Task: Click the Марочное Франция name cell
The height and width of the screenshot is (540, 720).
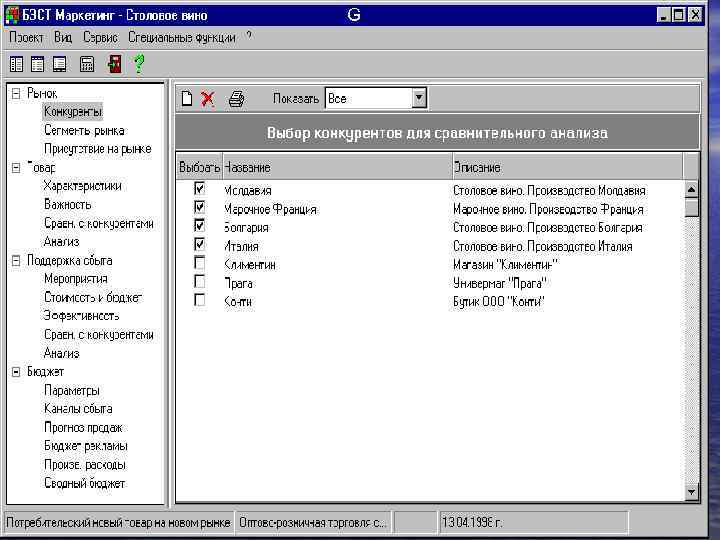Action: coord(270,209)
